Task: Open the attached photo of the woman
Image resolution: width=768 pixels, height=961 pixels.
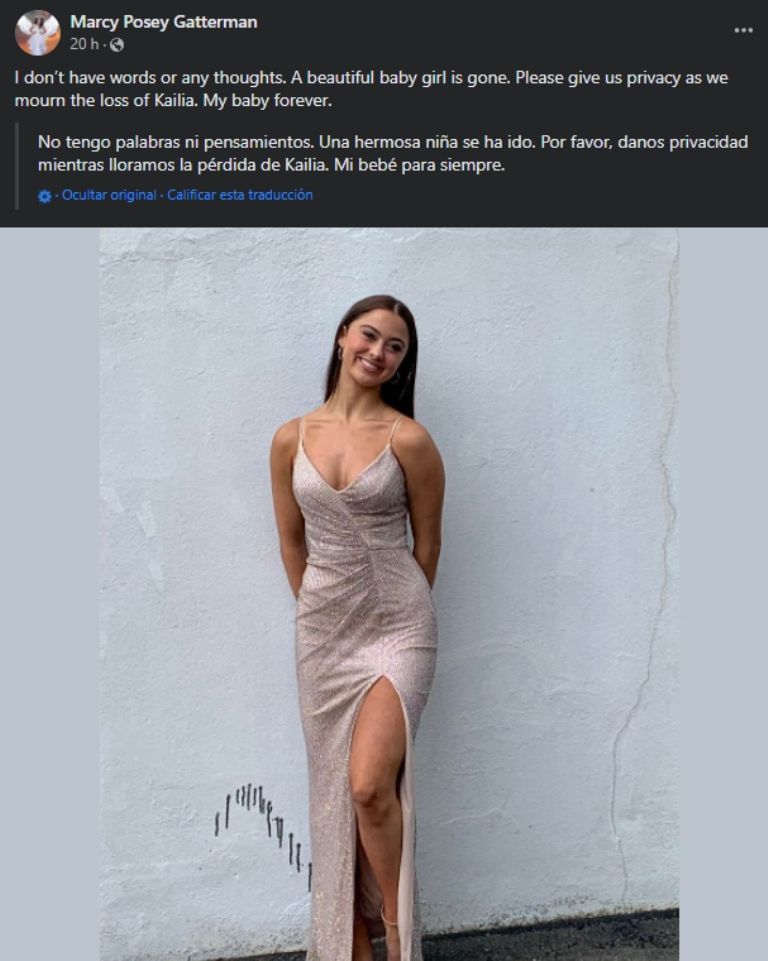Action: click(x=389, y=594)
